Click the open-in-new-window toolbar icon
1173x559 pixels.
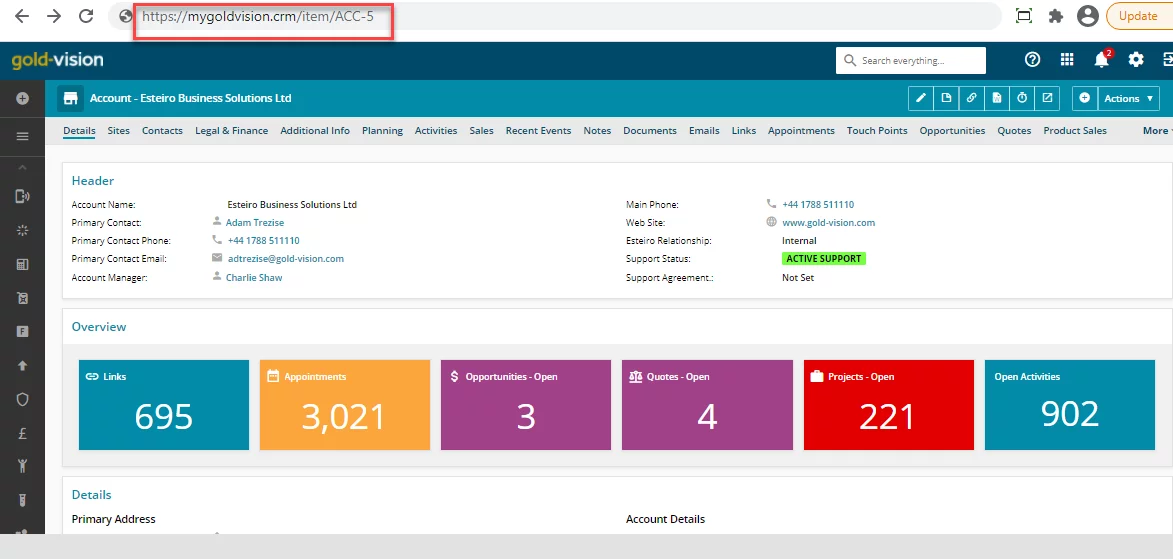[x=1047, y=98]
